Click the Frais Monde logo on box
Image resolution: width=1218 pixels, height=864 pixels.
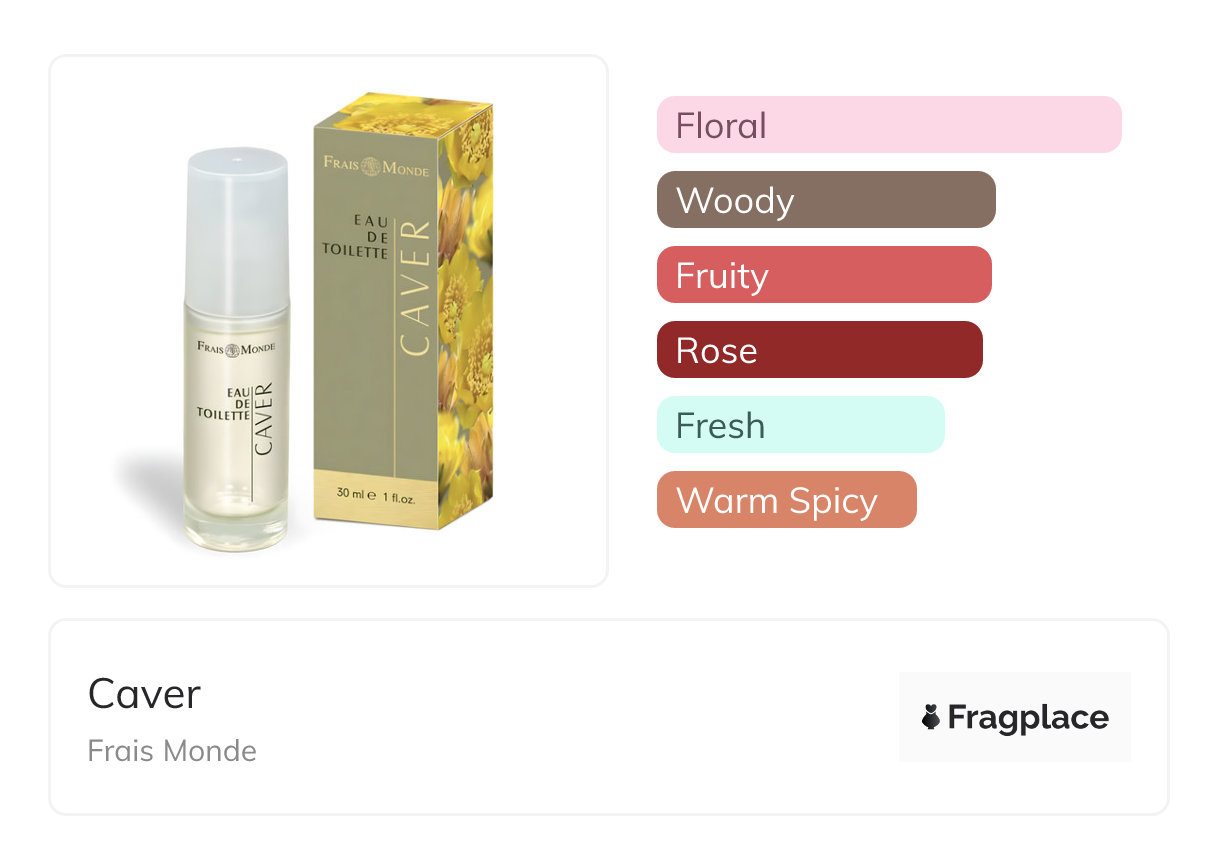[x=376, y=165]
